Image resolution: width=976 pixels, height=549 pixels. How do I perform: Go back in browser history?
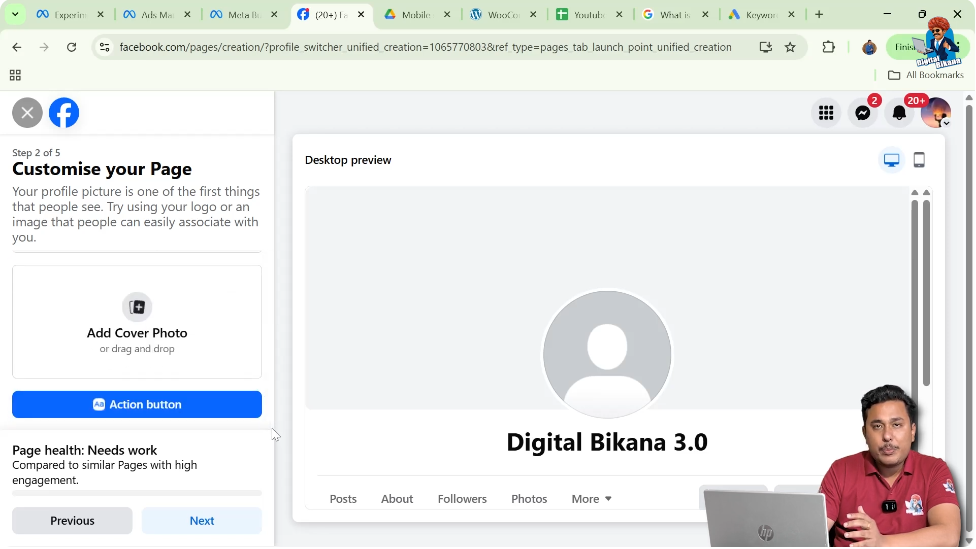click(x=17, y=47)
